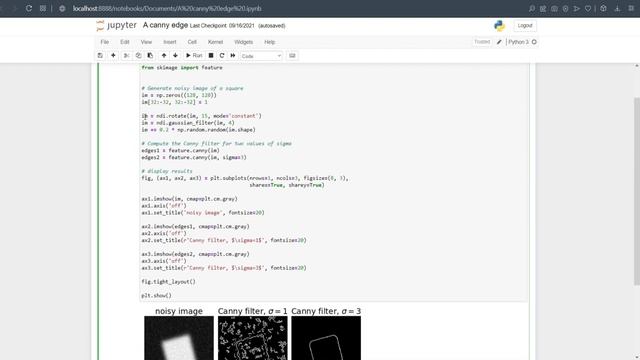Click the line edges1 = feature.canny(im)
The height and width of the screenshot is (360, 640).
[x=180, y=151]
